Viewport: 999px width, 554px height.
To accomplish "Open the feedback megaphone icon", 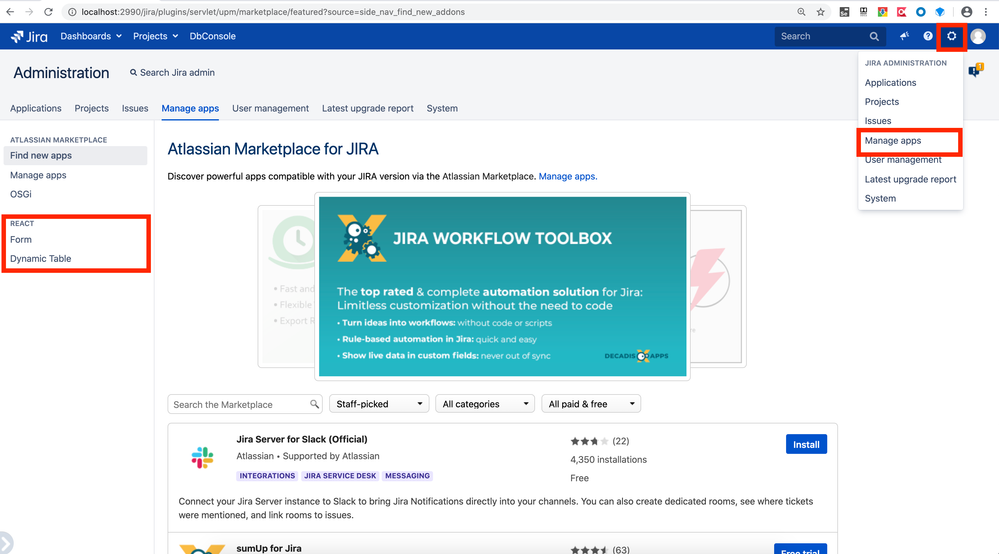I will [x=904, y=36].
